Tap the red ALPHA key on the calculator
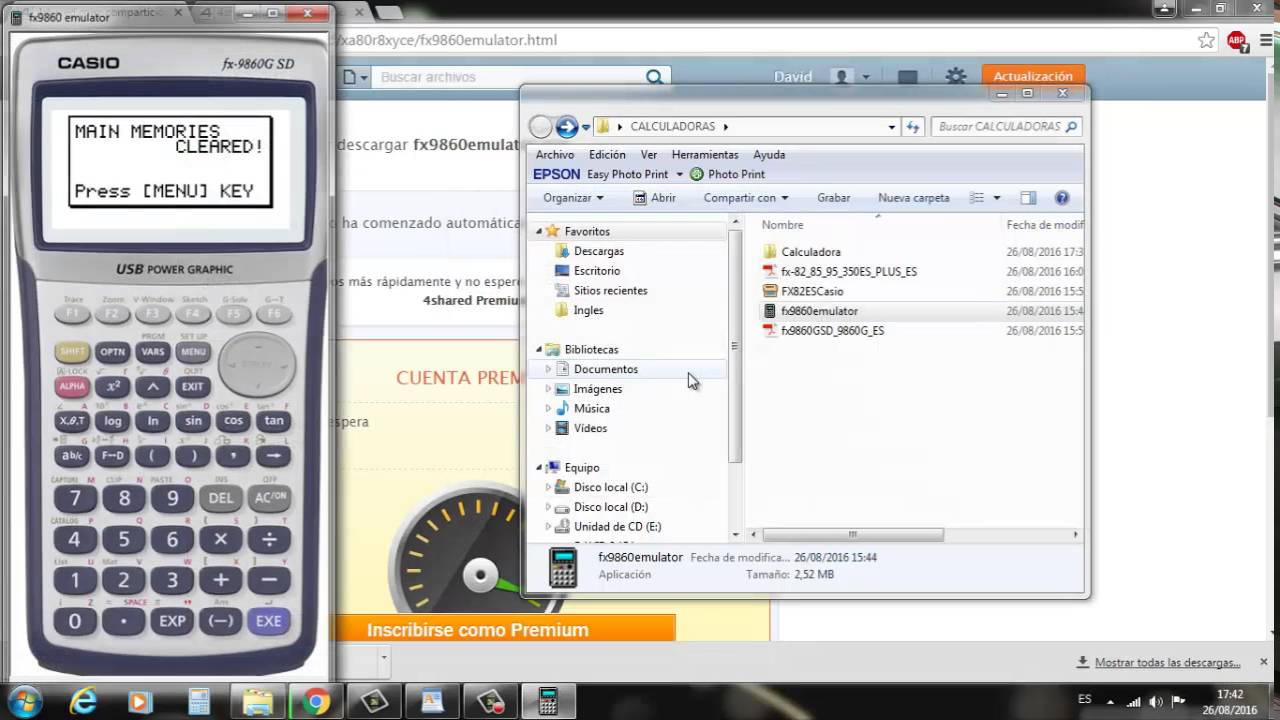This screenshot has height=720, width=1280. pos(72,386)
